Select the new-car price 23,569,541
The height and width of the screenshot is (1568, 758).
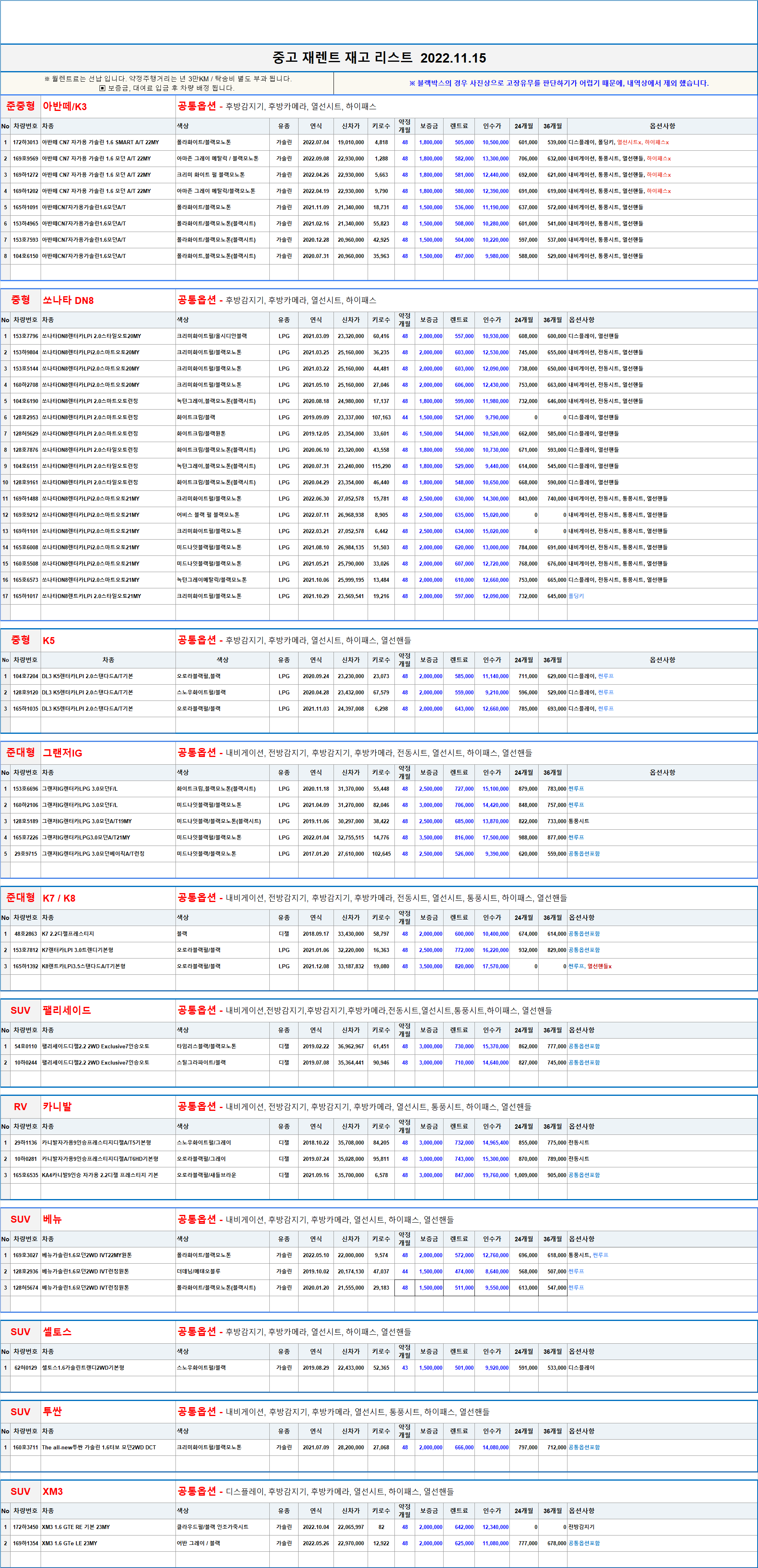click(351, 596)
